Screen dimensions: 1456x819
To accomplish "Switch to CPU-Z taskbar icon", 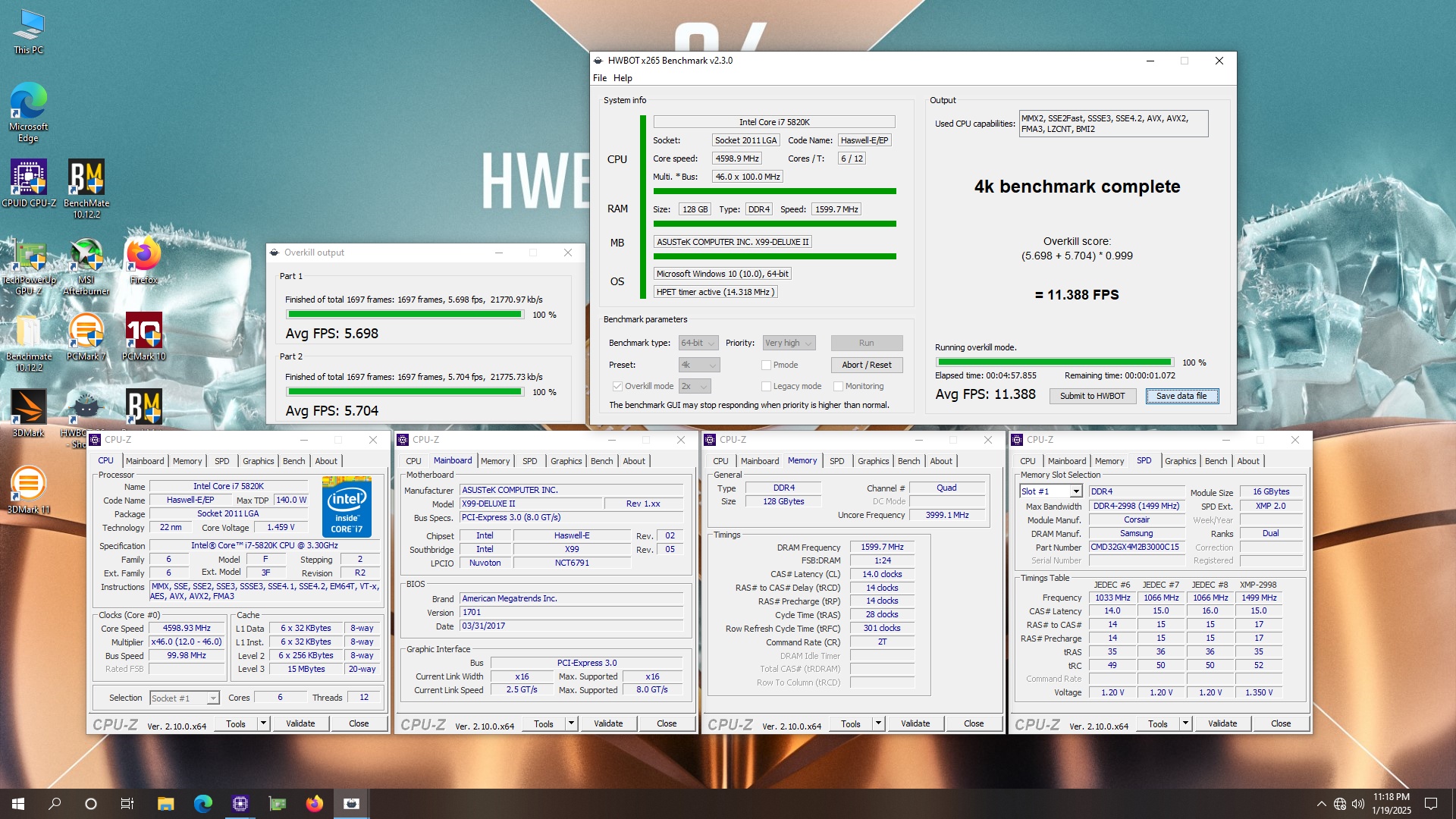I will 240,804.
